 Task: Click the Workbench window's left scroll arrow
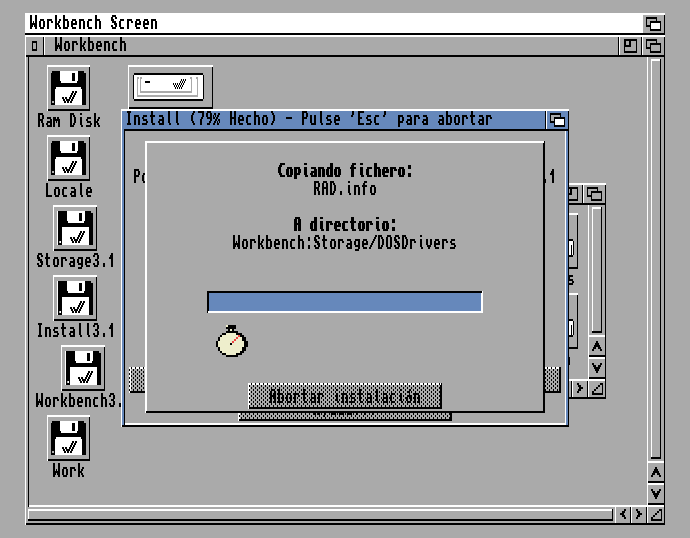(x=624, y=515)
